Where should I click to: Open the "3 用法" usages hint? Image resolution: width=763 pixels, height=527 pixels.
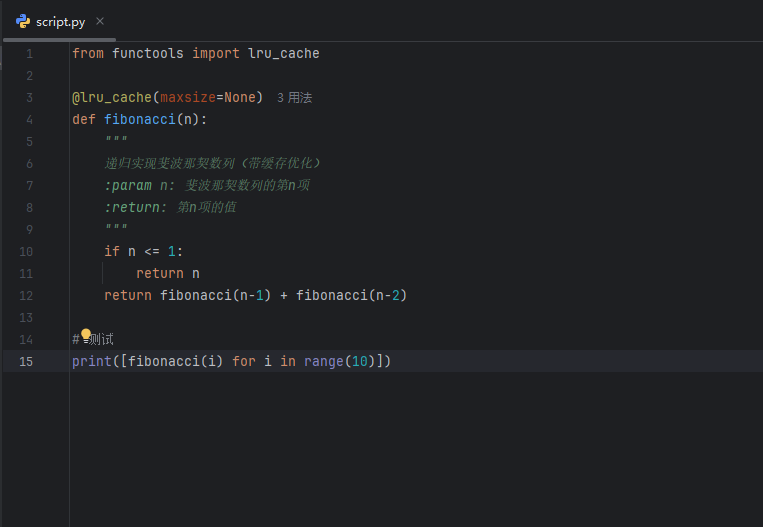click(294, 98)
